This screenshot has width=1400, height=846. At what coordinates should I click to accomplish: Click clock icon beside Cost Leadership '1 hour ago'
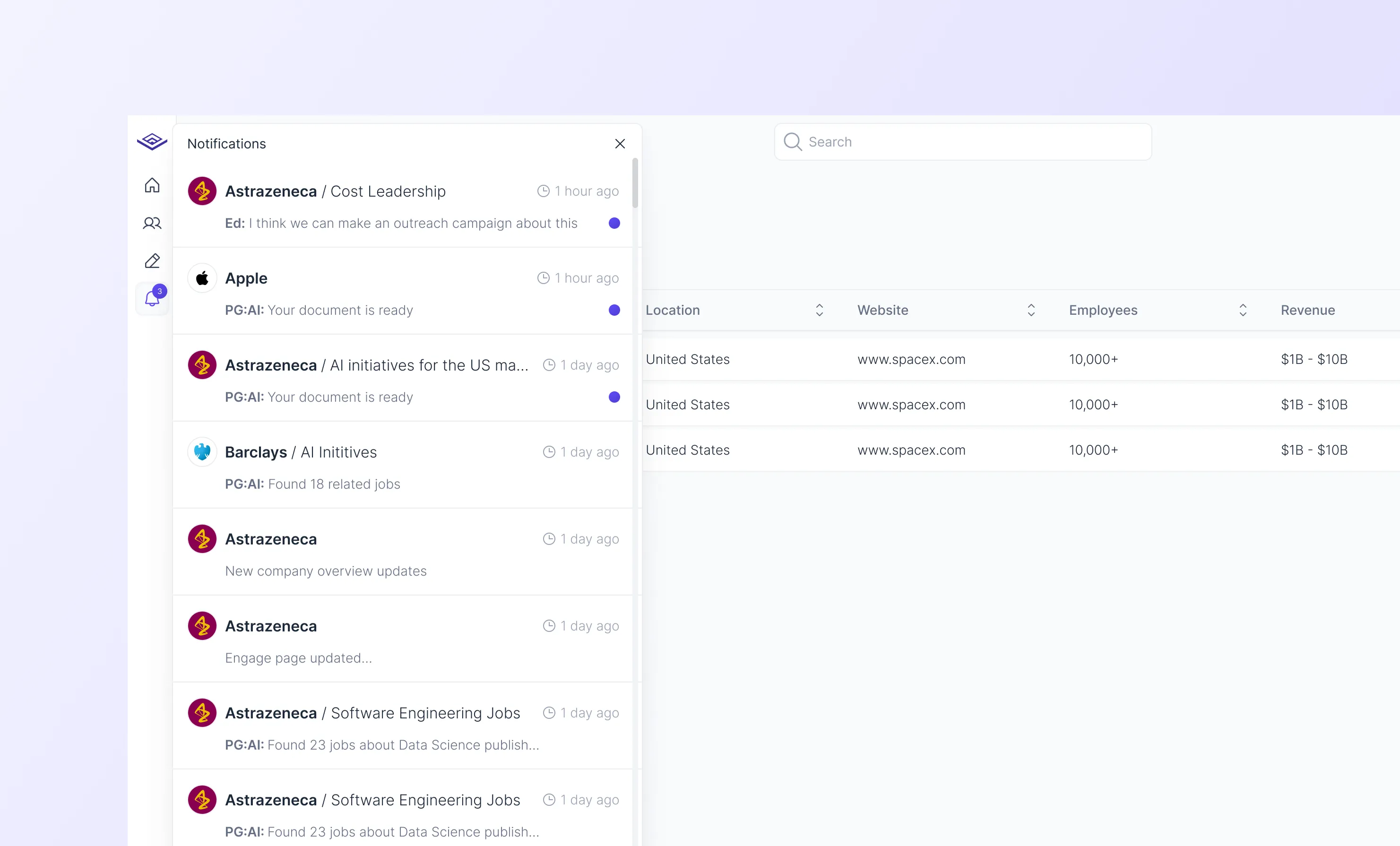[x=543, y=191]
